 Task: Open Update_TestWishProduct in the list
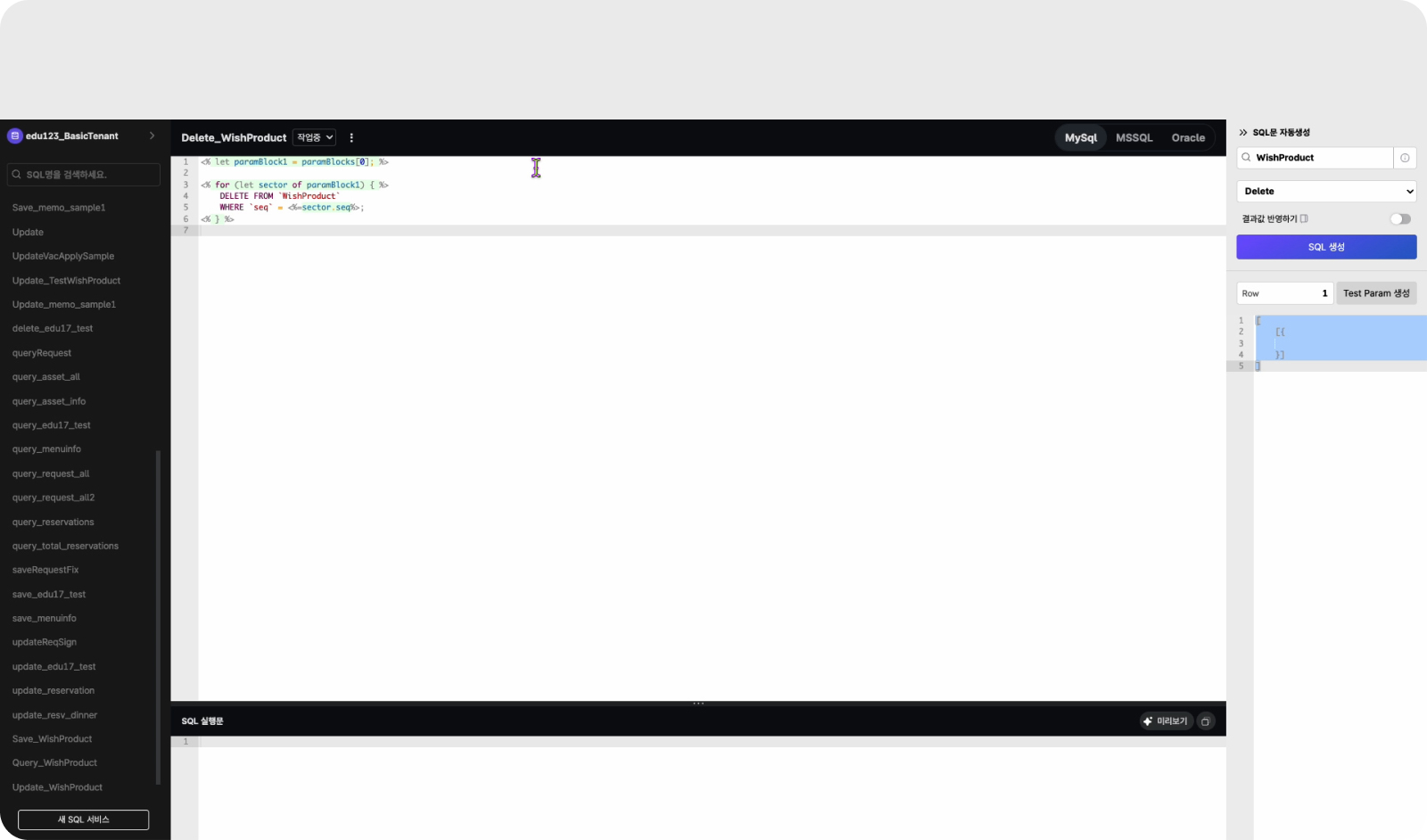click(66, 281)
